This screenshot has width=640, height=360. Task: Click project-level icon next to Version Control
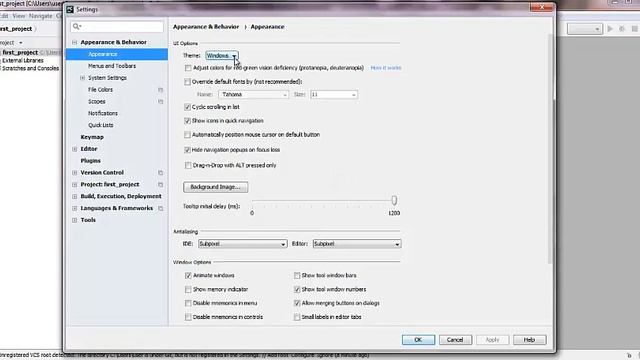[x=160, y=173]
